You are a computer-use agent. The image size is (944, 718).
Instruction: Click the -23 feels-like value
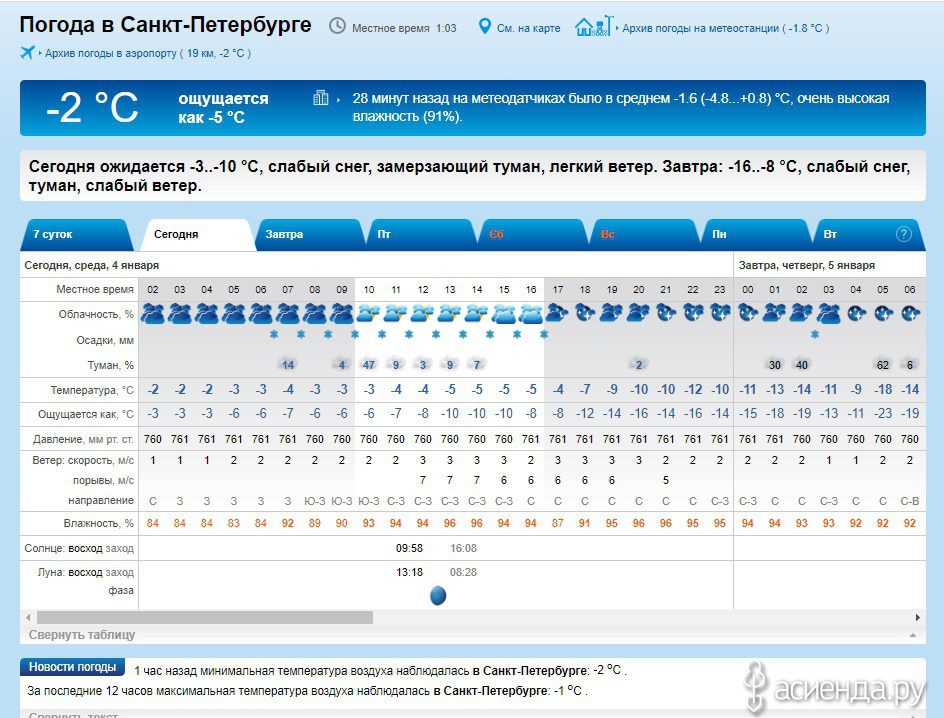click(x=883, y=413)
